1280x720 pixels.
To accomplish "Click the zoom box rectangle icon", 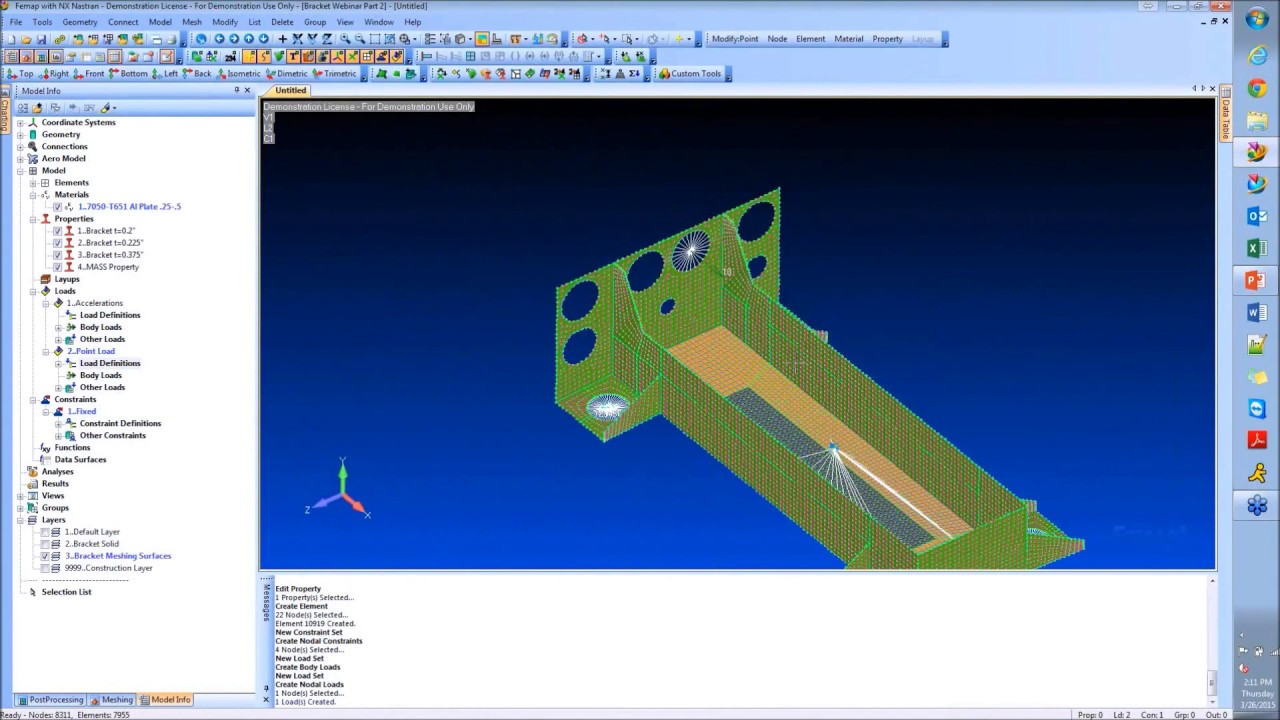I will (375, 39).
